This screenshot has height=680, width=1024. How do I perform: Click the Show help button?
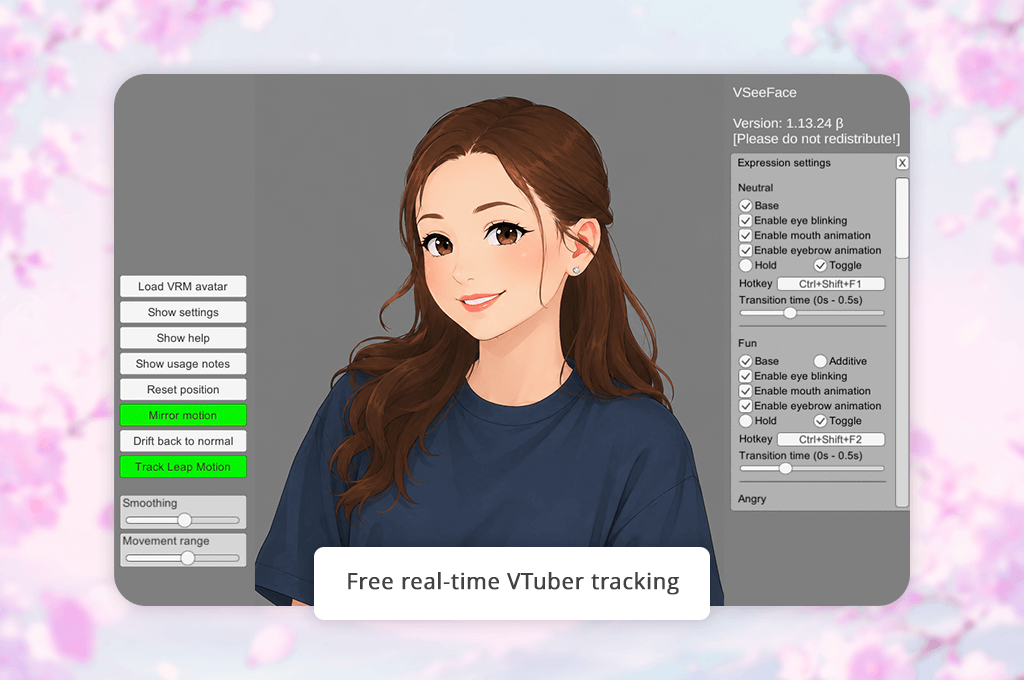click(x=183, y=338)
